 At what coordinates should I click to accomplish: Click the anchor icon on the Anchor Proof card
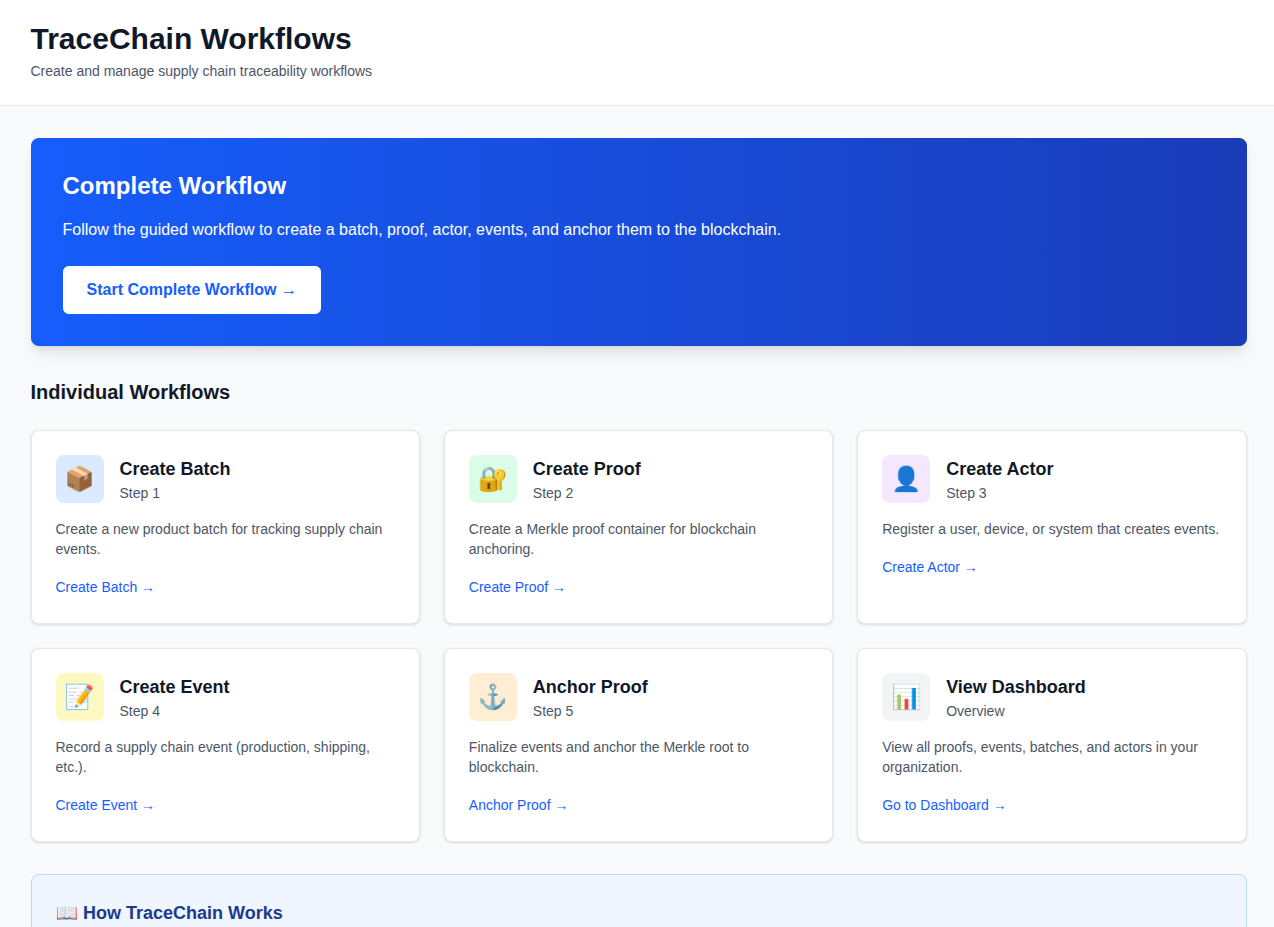493,697
